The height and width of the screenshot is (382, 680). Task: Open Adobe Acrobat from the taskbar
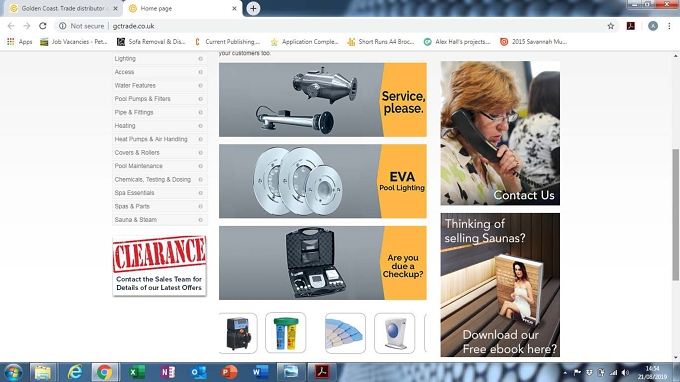tap(322, 372)
